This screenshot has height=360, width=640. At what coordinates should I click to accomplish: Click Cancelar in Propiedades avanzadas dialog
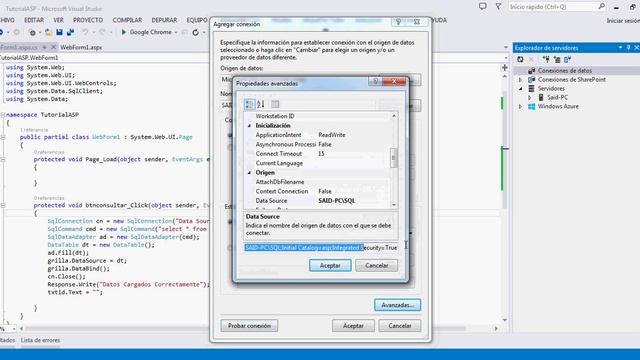click(x=376, y=265)
